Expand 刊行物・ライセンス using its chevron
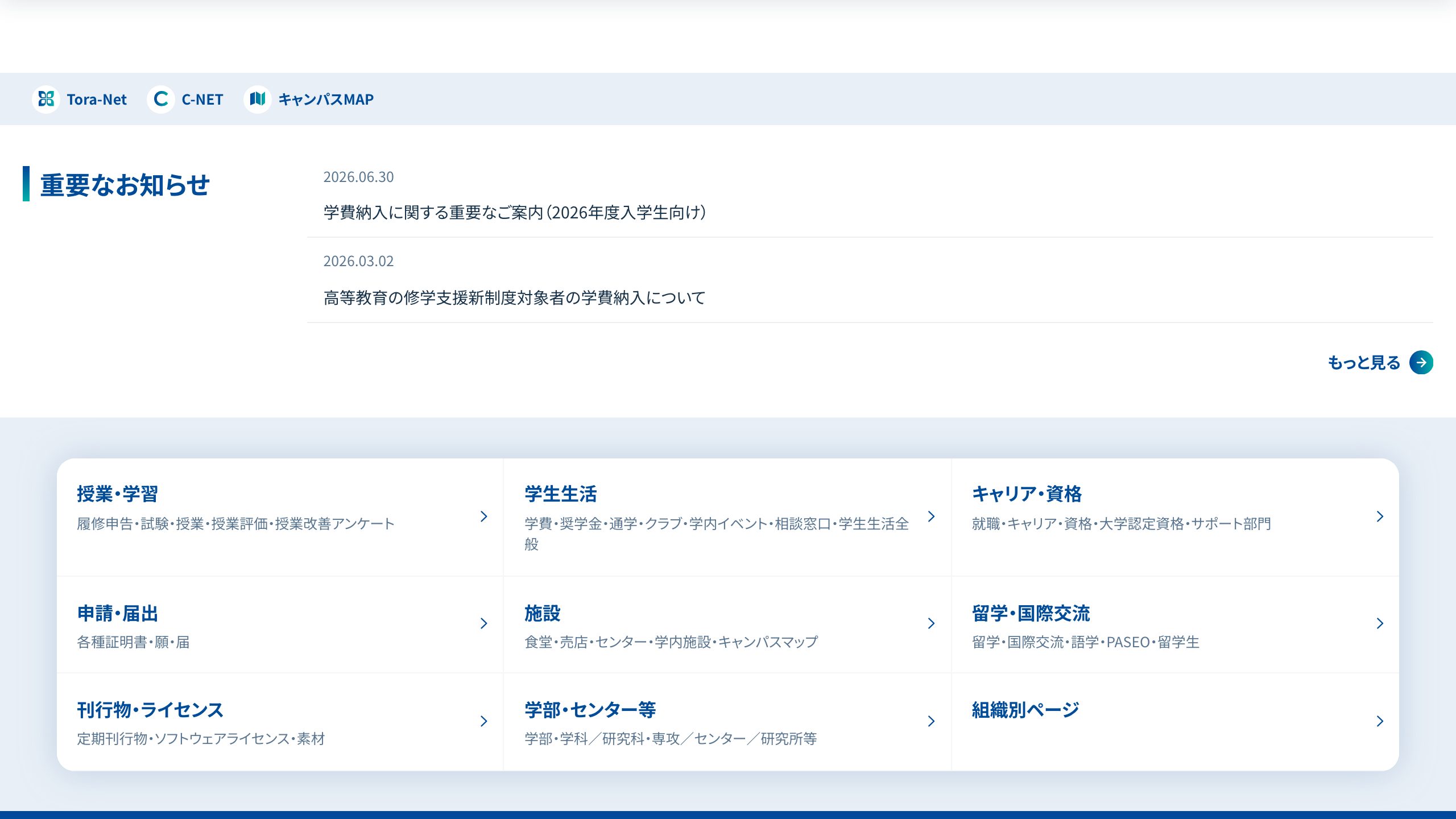 click(484, 721)
